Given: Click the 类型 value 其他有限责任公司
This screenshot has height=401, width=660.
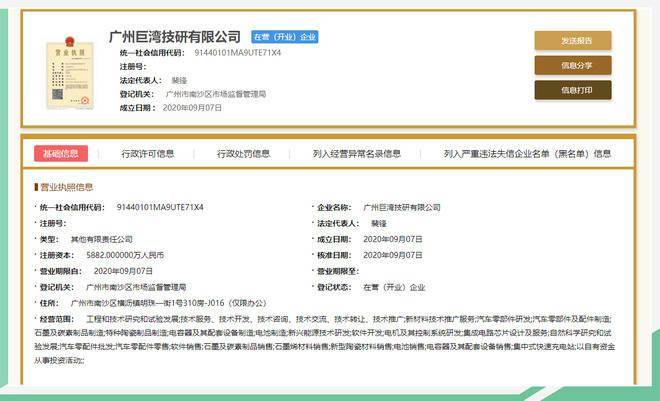Looking at the screenshot, I should pos(101,239).
